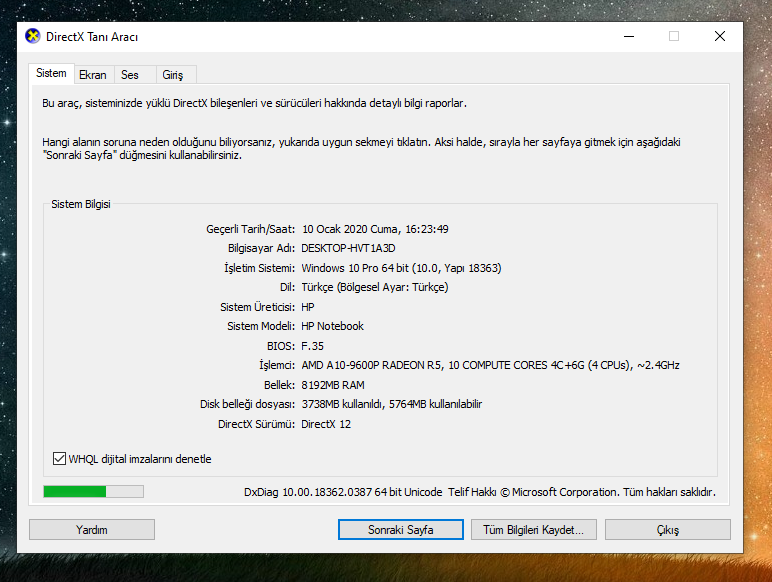Click the 'Bu araç, sisteminizde yüklü' description line

click(254, 103)
